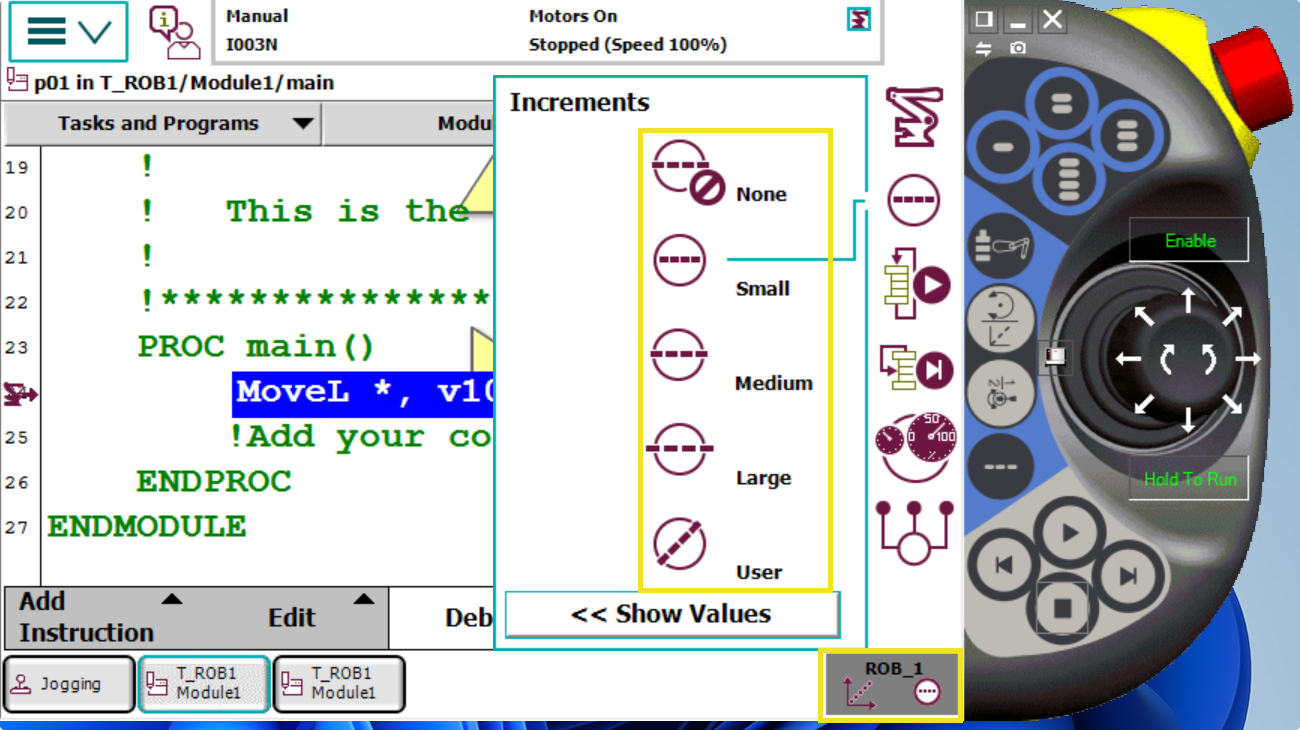
Task: Open the ABB main menu button
Action: [x=68, y=32]
